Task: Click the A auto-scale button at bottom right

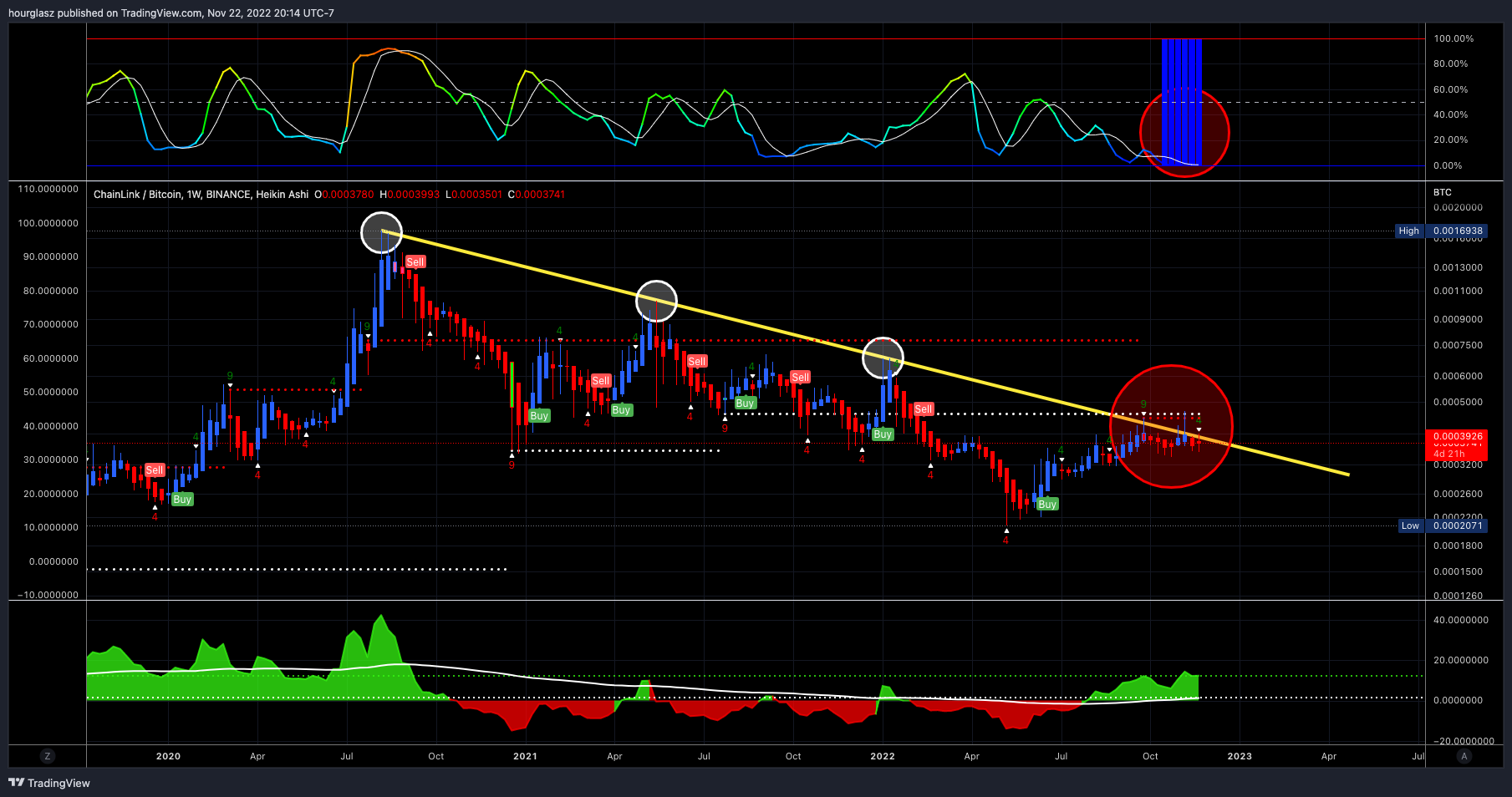Action: click(1464, 756)
